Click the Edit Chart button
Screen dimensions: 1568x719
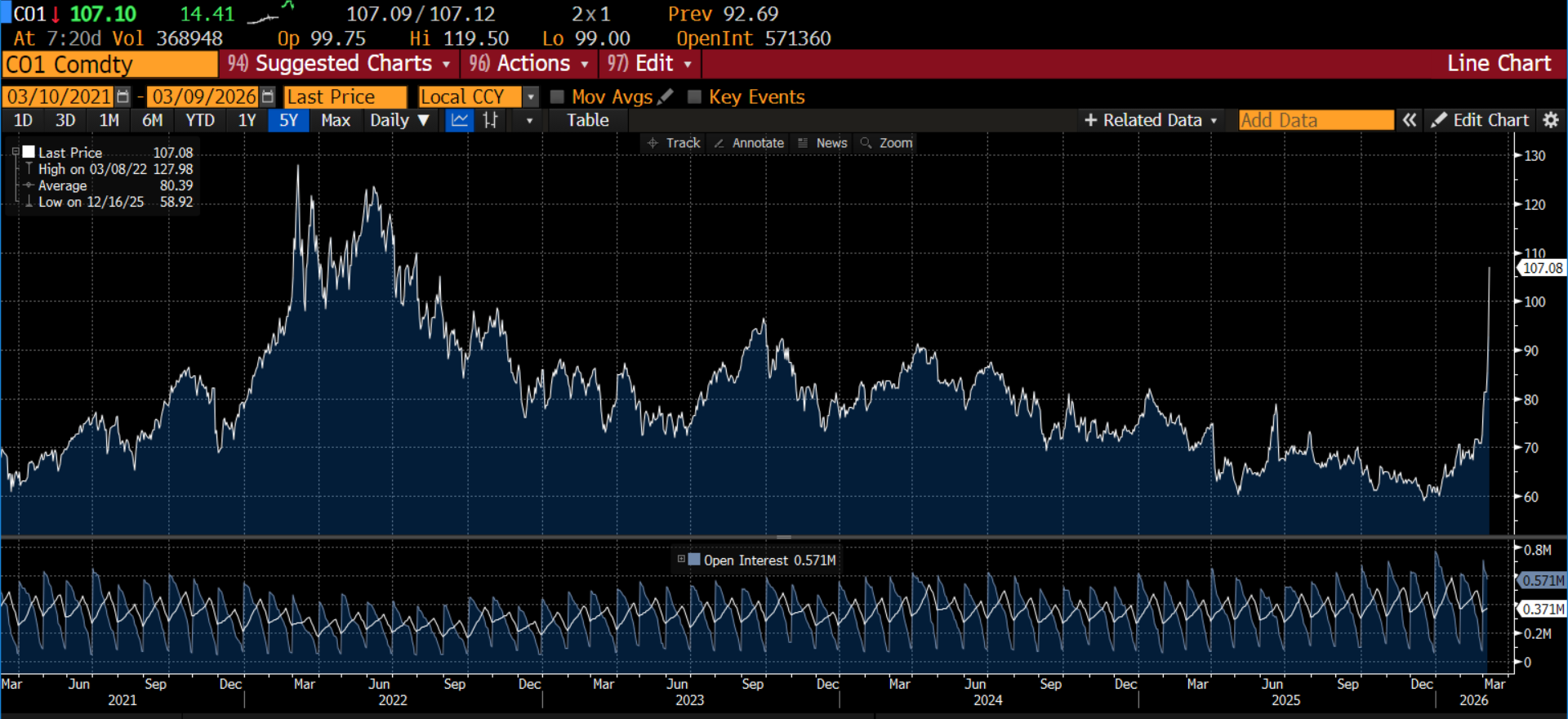(1480, 121)
